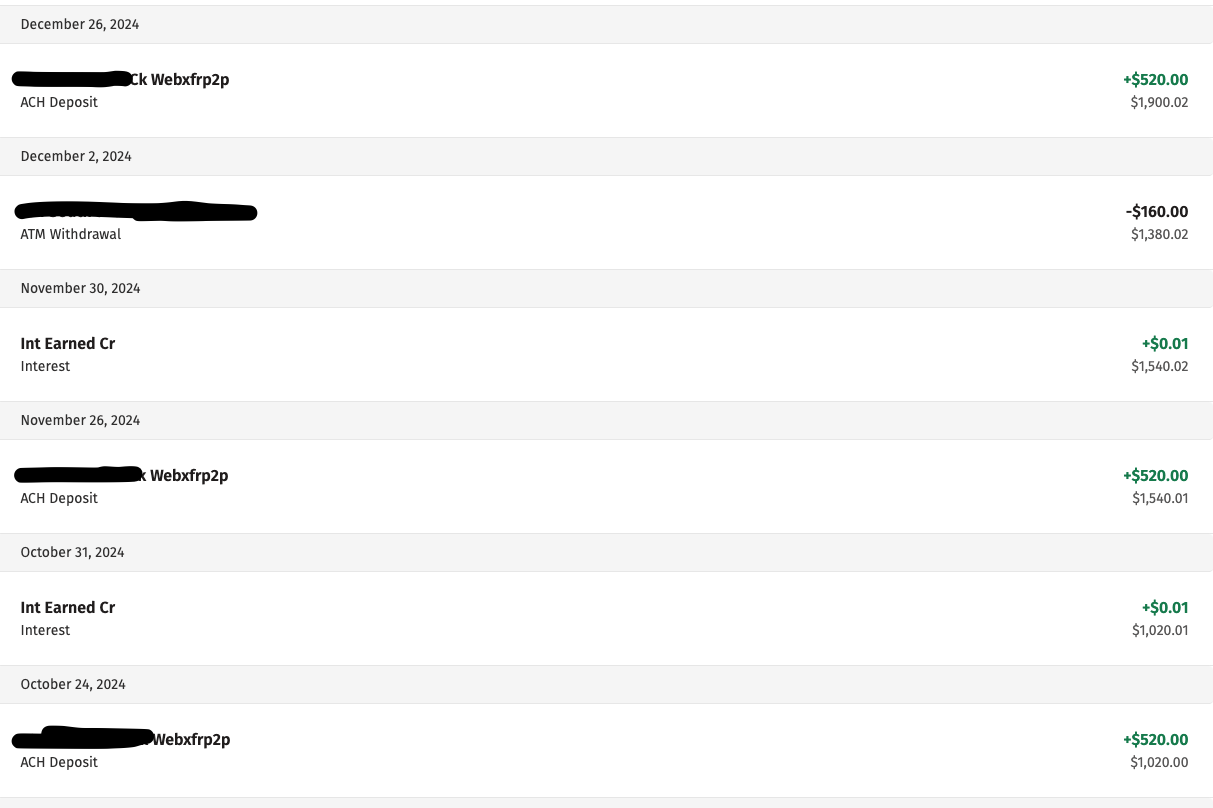
Task: Select the $1,540.01 running balance
Action: pyautogui.click(x=1159, y=498)
